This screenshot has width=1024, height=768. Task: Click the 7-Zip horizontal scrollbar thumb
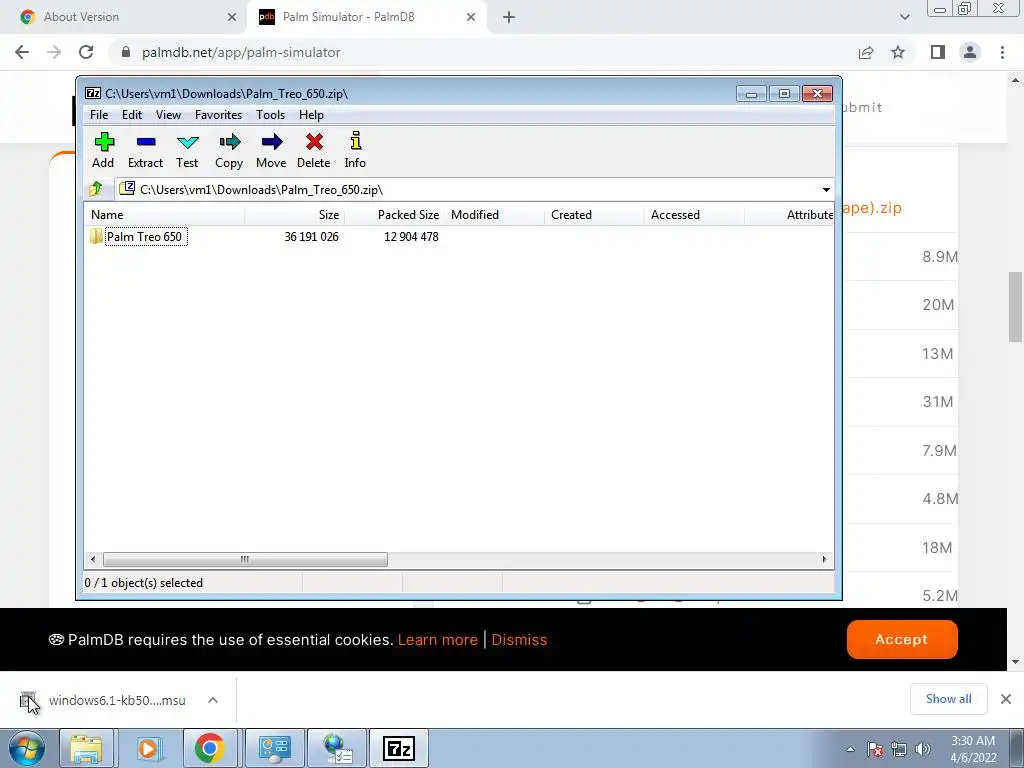tap(245, 559)
